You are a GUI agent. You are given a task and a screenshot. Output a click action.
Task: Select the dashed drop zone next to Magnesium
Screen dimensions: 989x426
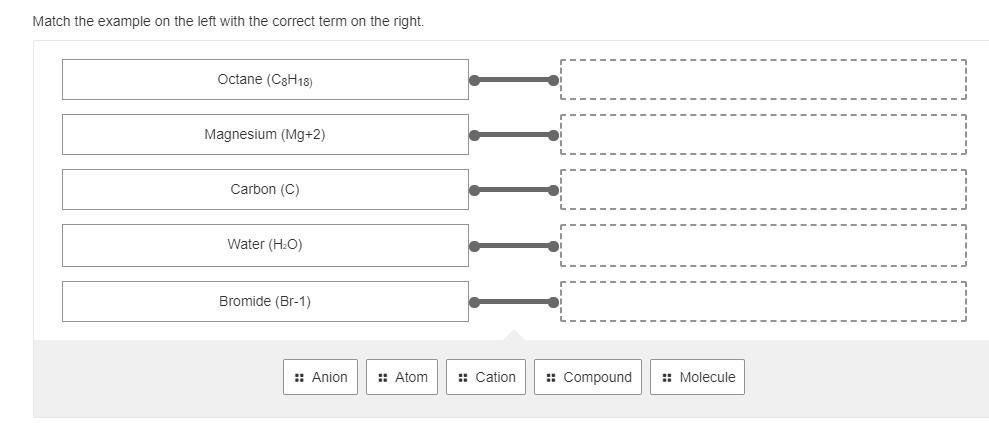tap(763, 134)
